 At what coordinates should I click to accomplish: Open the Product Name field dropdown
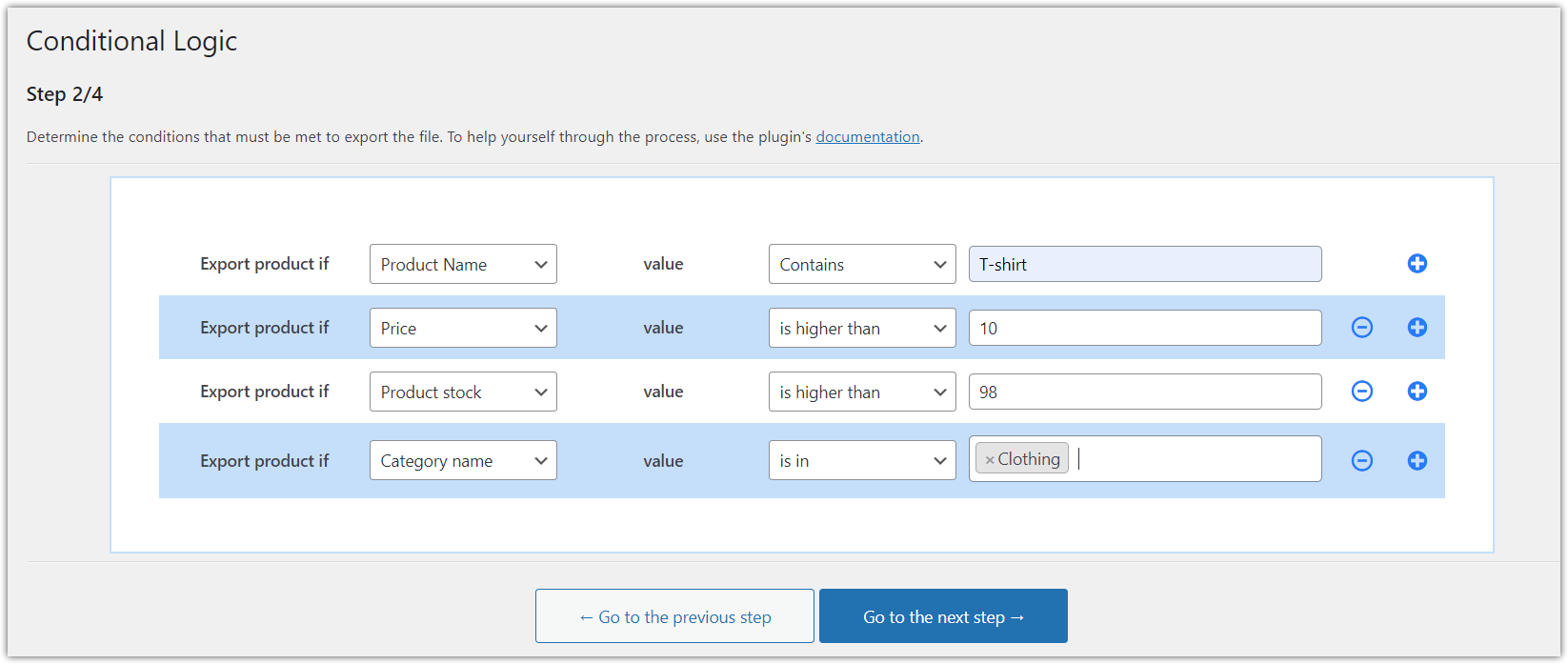(463, 264)
